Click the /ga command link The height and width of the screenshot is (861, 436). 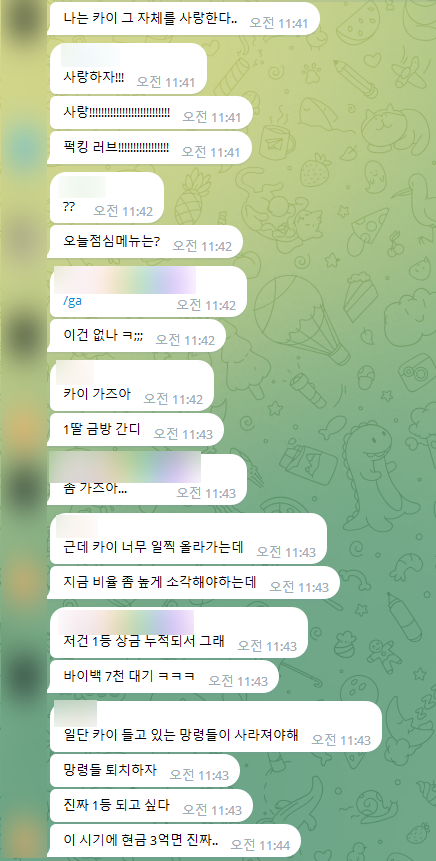pos(73,301)
